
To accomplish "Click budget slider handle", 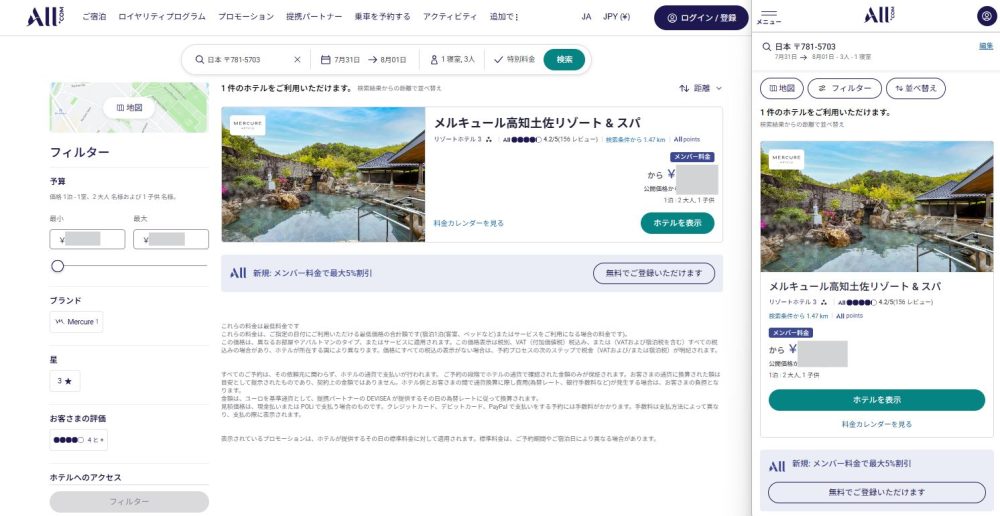I will pyautogui.click(x=57, y=266).
